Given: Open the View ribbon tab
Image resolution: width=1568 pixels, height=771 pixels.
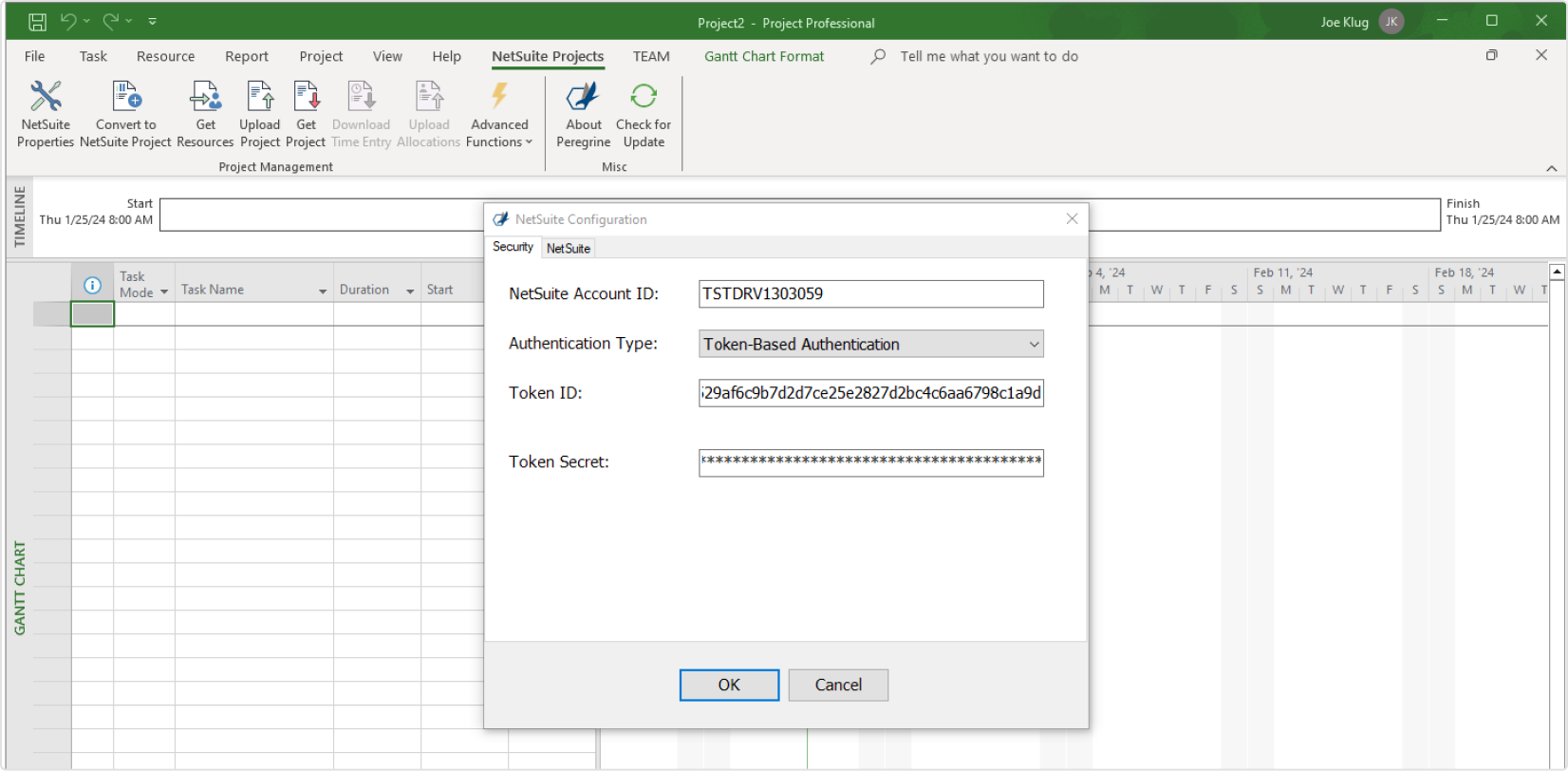Looking at the screenshot, I should coord(387,57).
